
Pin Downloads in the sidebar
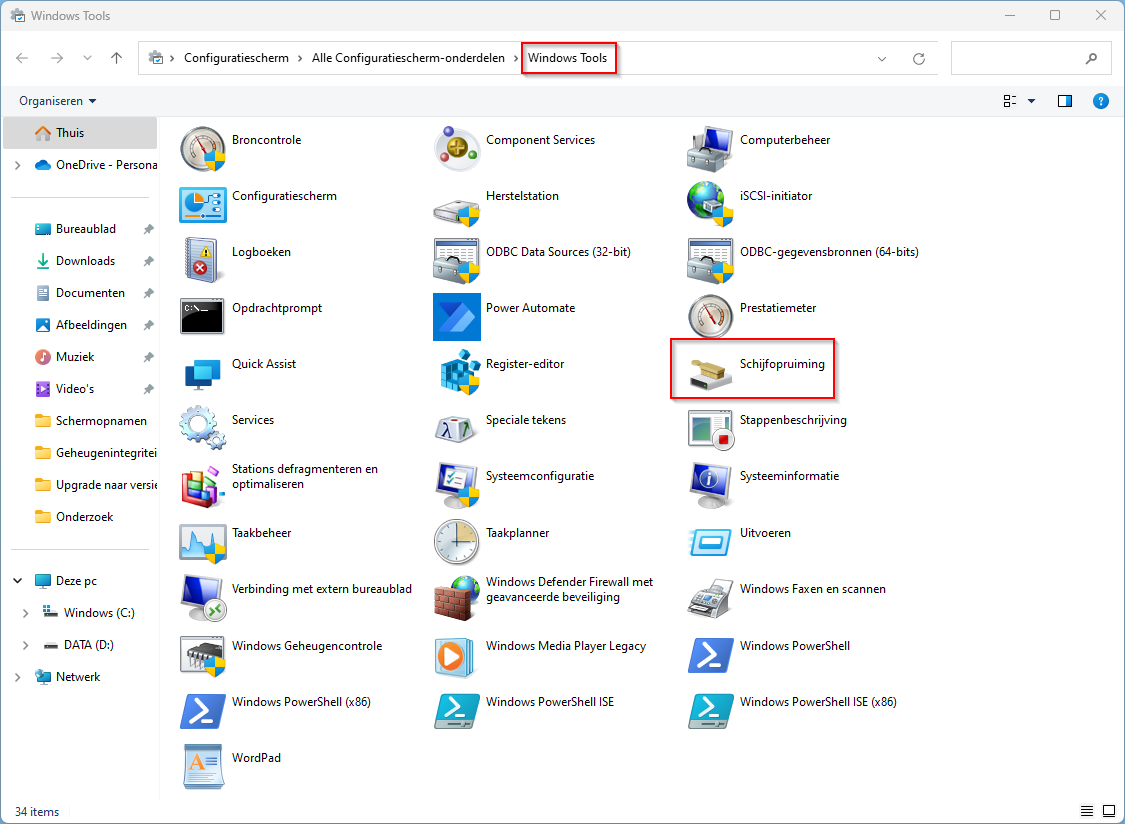pyautogui.click(x=147, y=260)
